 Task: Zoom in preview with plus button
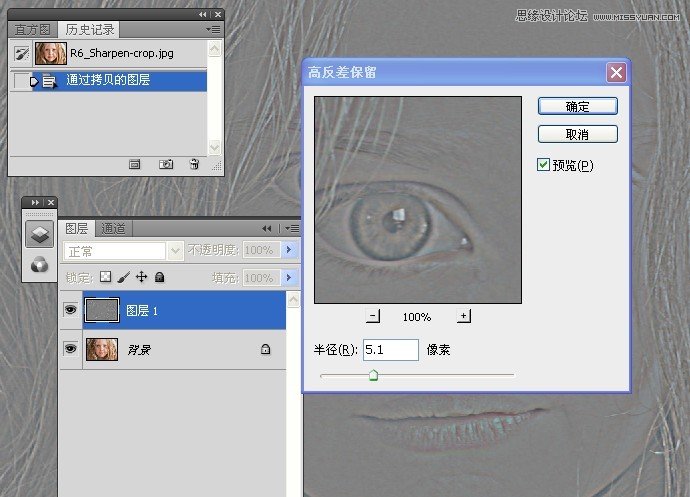(x=463, y=316)
